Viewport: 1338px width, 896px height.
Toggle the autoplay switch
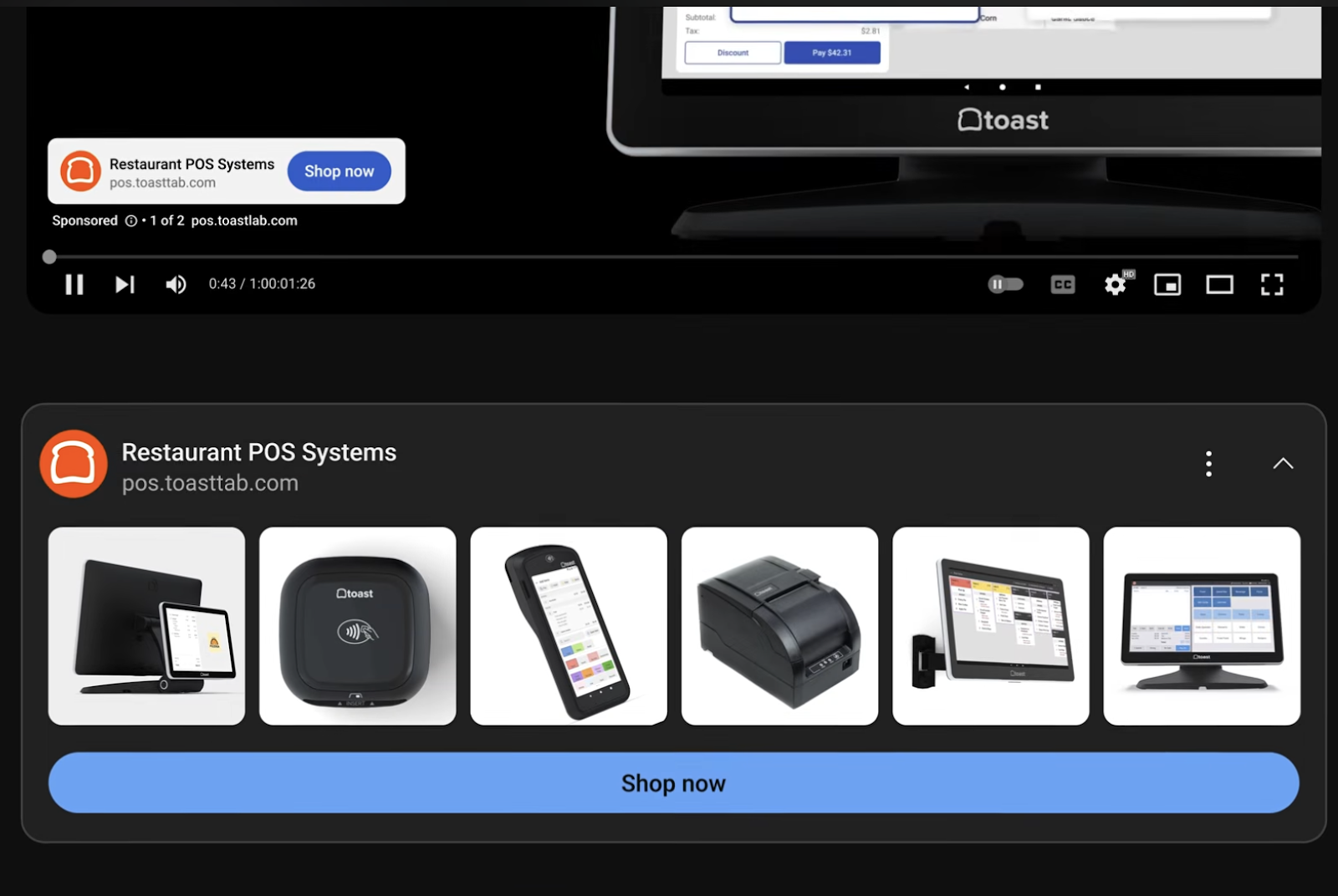(1005, 284)
